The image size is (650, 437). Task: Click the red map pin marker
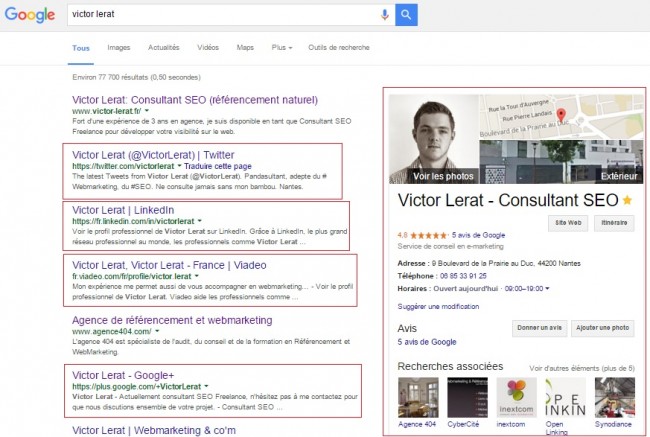point(561,115)
